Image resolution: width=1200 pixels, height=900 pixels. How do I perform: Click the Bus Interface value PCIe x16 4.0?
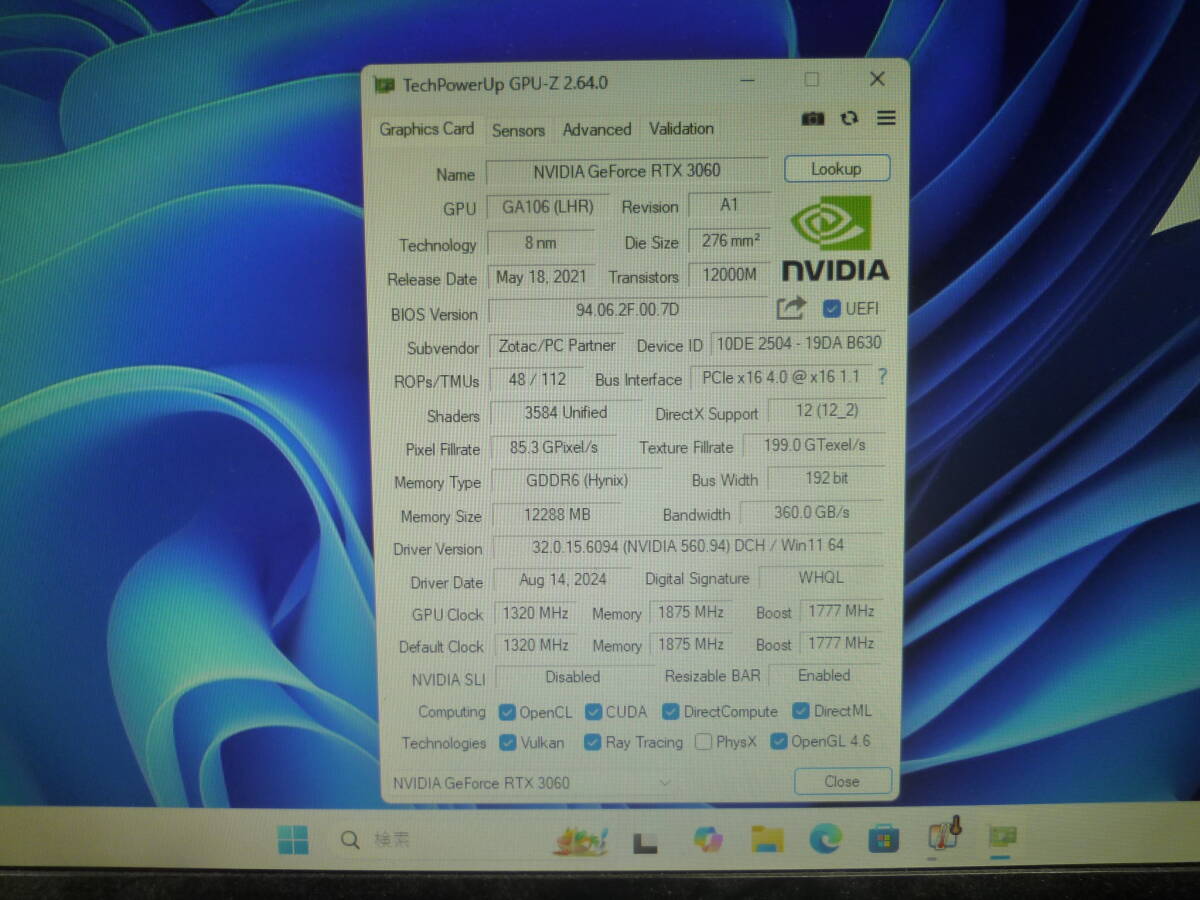781,378
